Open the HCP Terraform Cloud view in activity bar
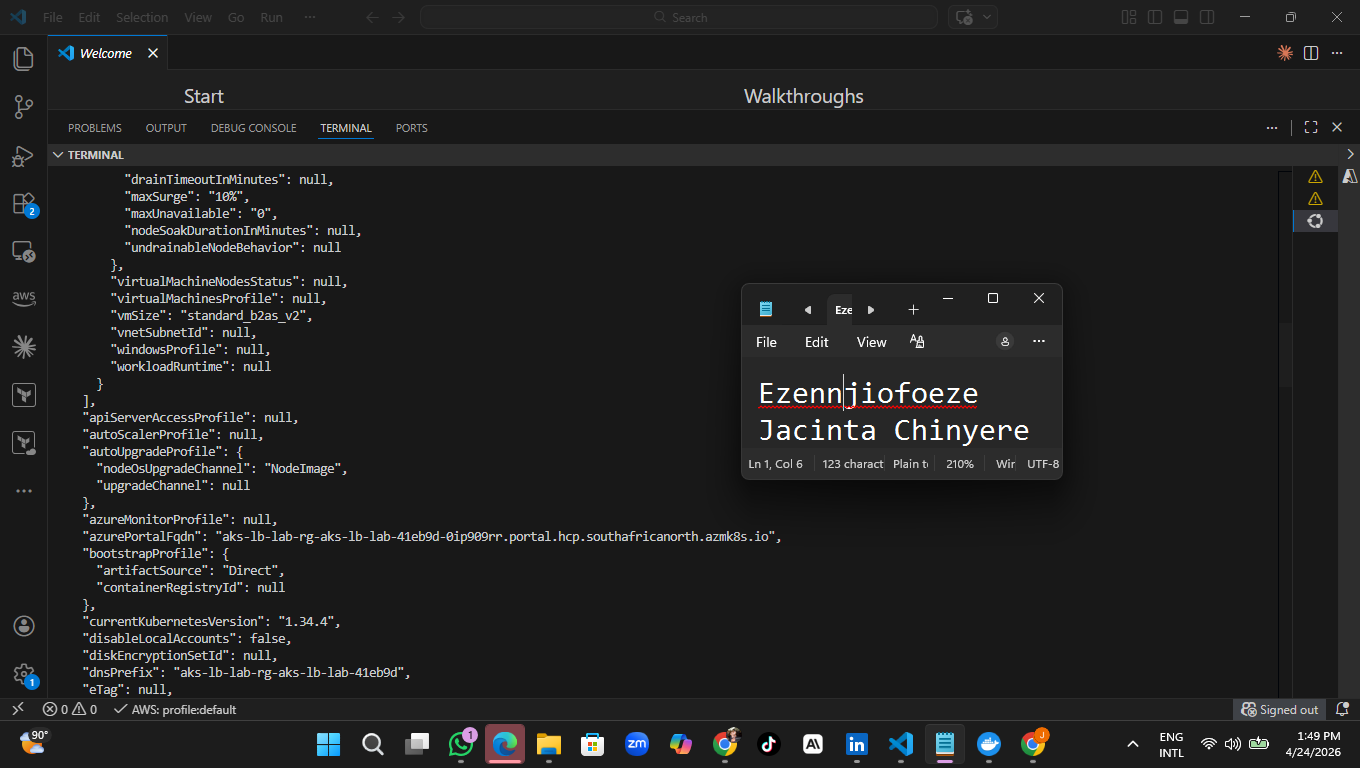This screenshot has height=768, width=1360. (x=24, y=443)
